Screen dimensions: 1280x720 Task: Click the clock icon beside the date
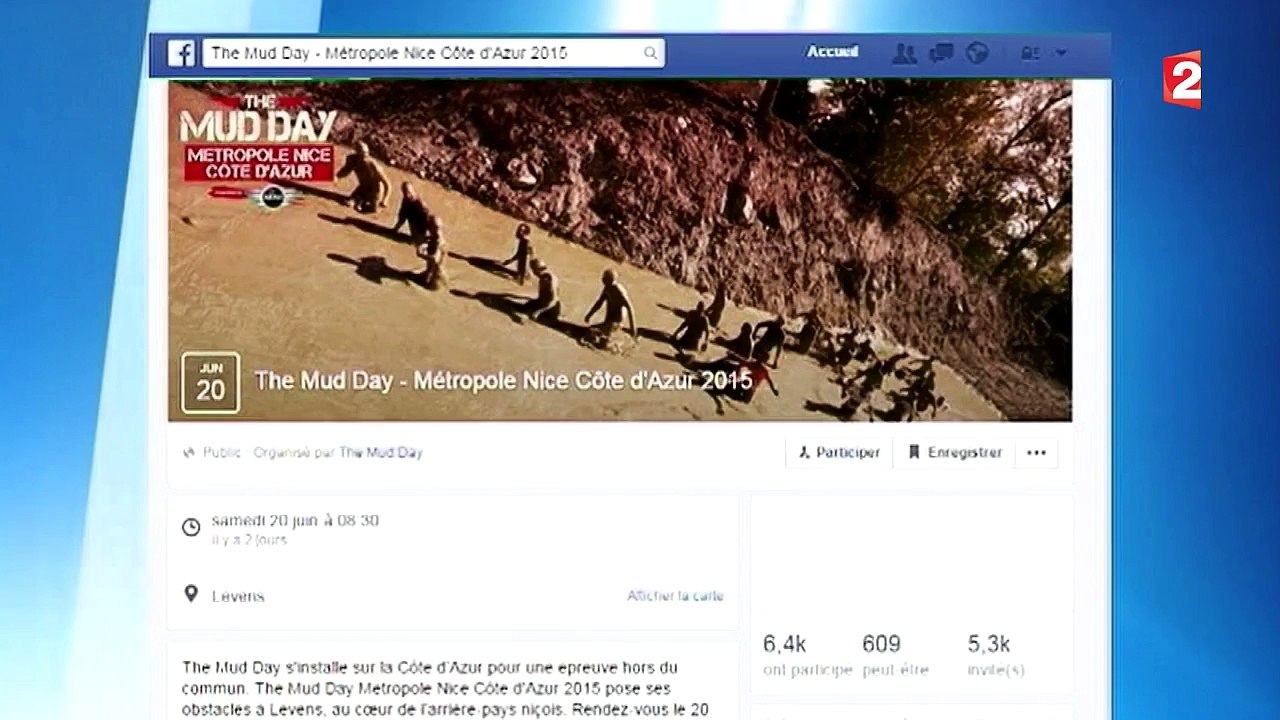tap(191, 527)
